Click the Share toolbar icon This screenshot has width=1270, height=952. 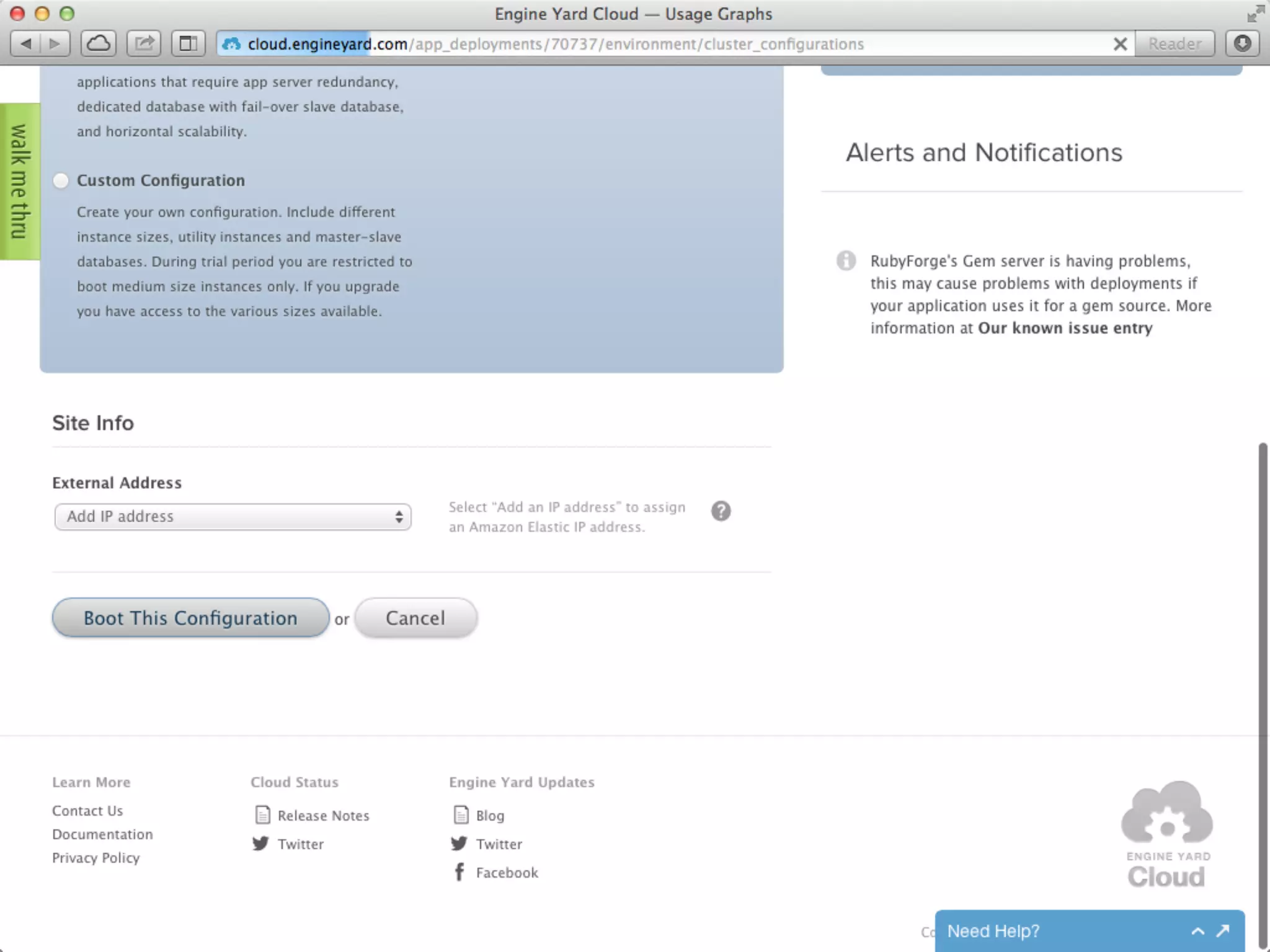[144, 44]
